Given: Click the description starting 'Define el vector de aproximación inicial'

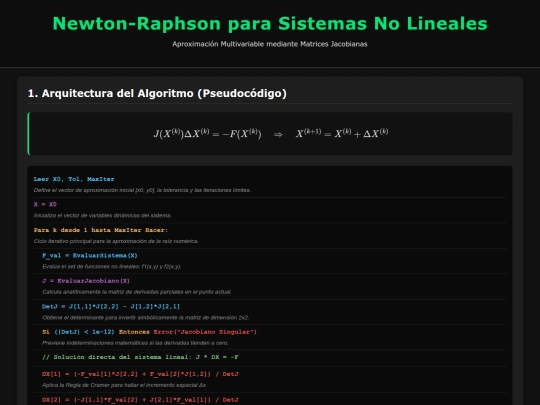Looking at the screenshot, I should pyautogui.click(x=142, y=190).
